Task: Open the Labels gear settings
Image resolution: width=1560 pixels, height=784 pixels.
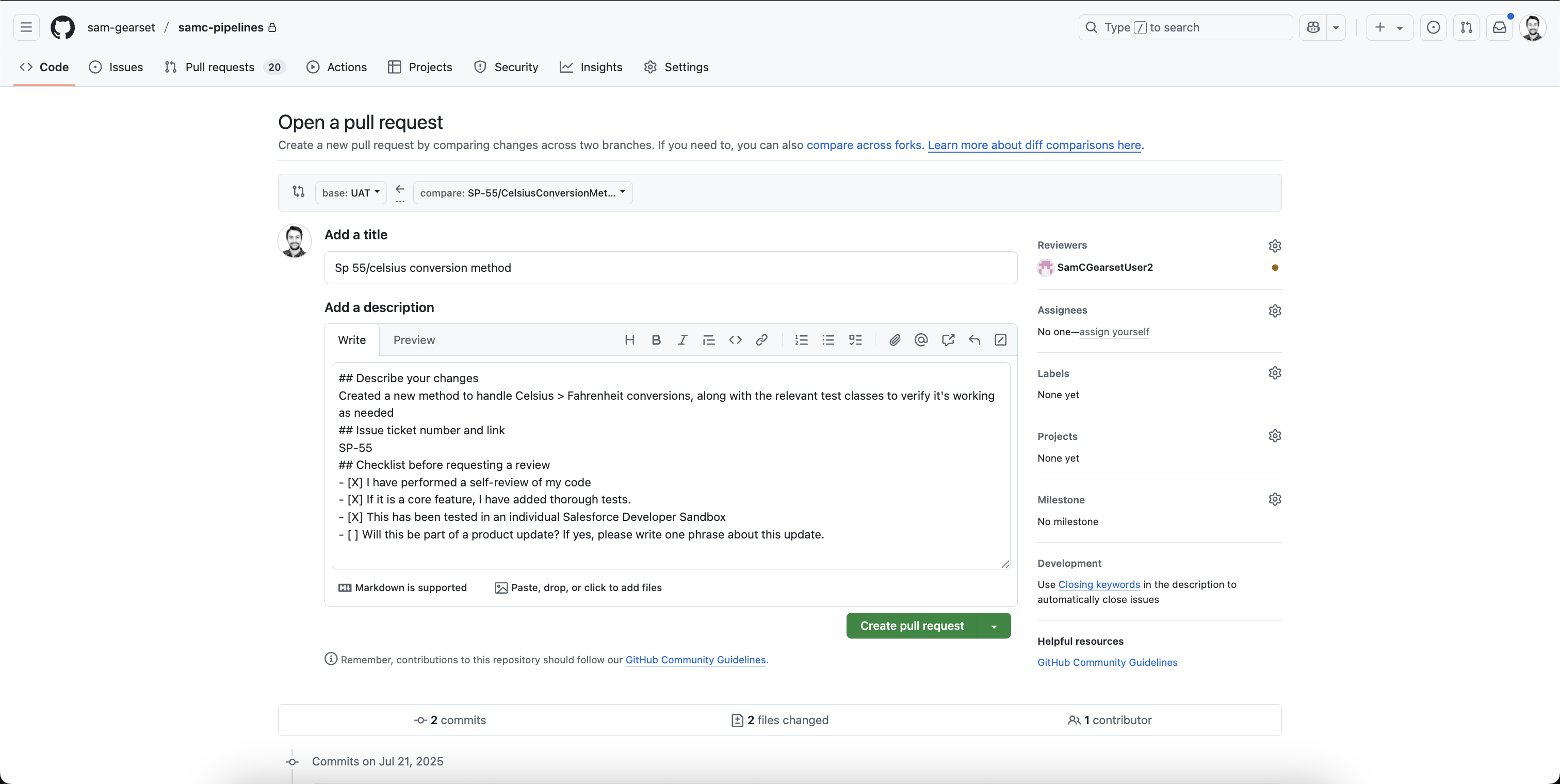Action: (1275, 373)
